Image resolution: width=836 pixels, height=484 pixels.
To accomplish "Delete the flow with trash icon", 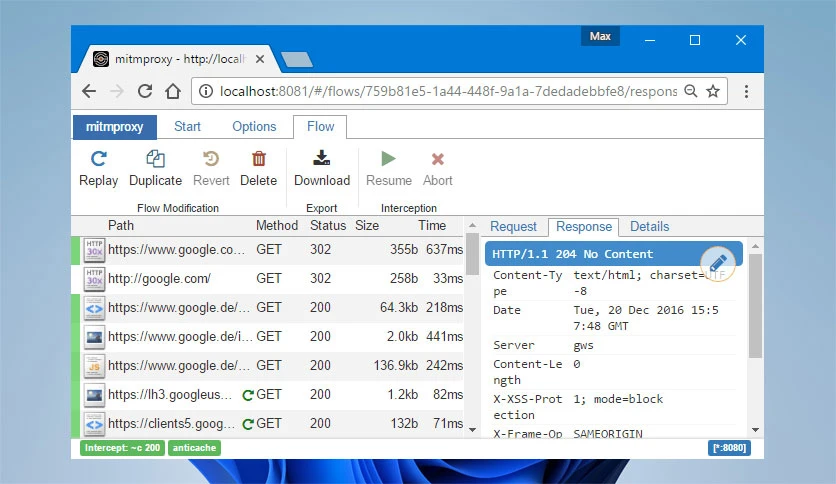I will click(259, 159).
